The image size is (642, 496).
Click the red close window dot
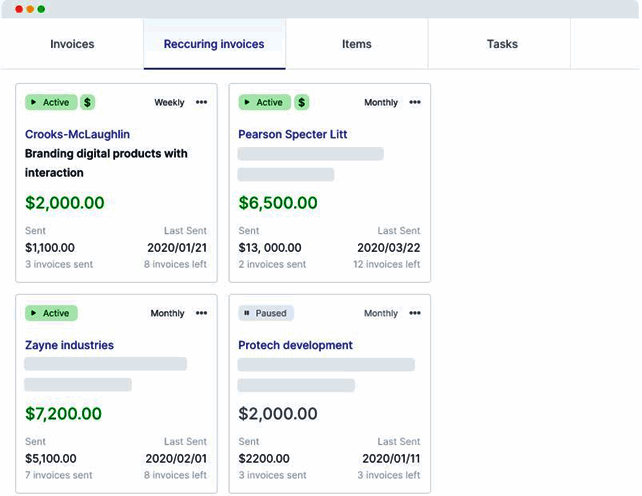18,9
